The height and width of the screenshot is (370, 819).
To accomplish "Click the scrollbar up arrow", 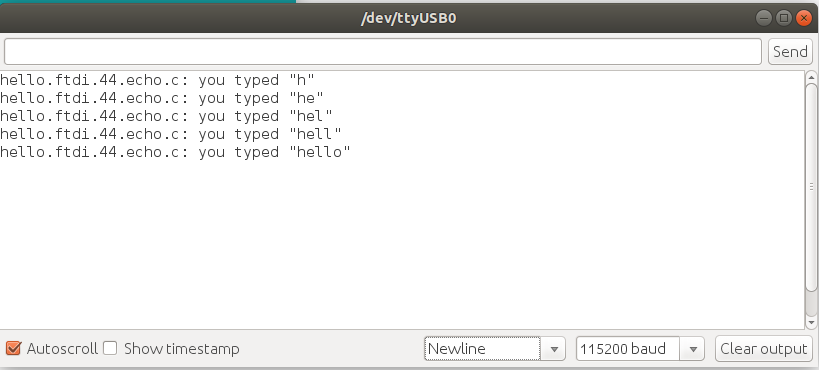I will pos(811,77).
